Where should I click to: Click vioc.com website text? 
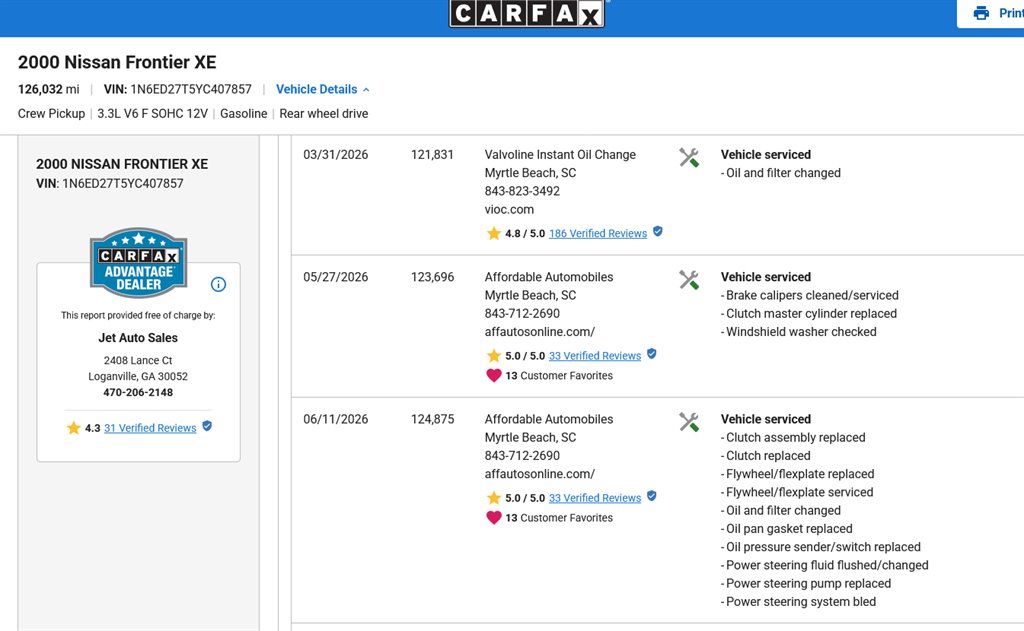click(x=509, y=210)
